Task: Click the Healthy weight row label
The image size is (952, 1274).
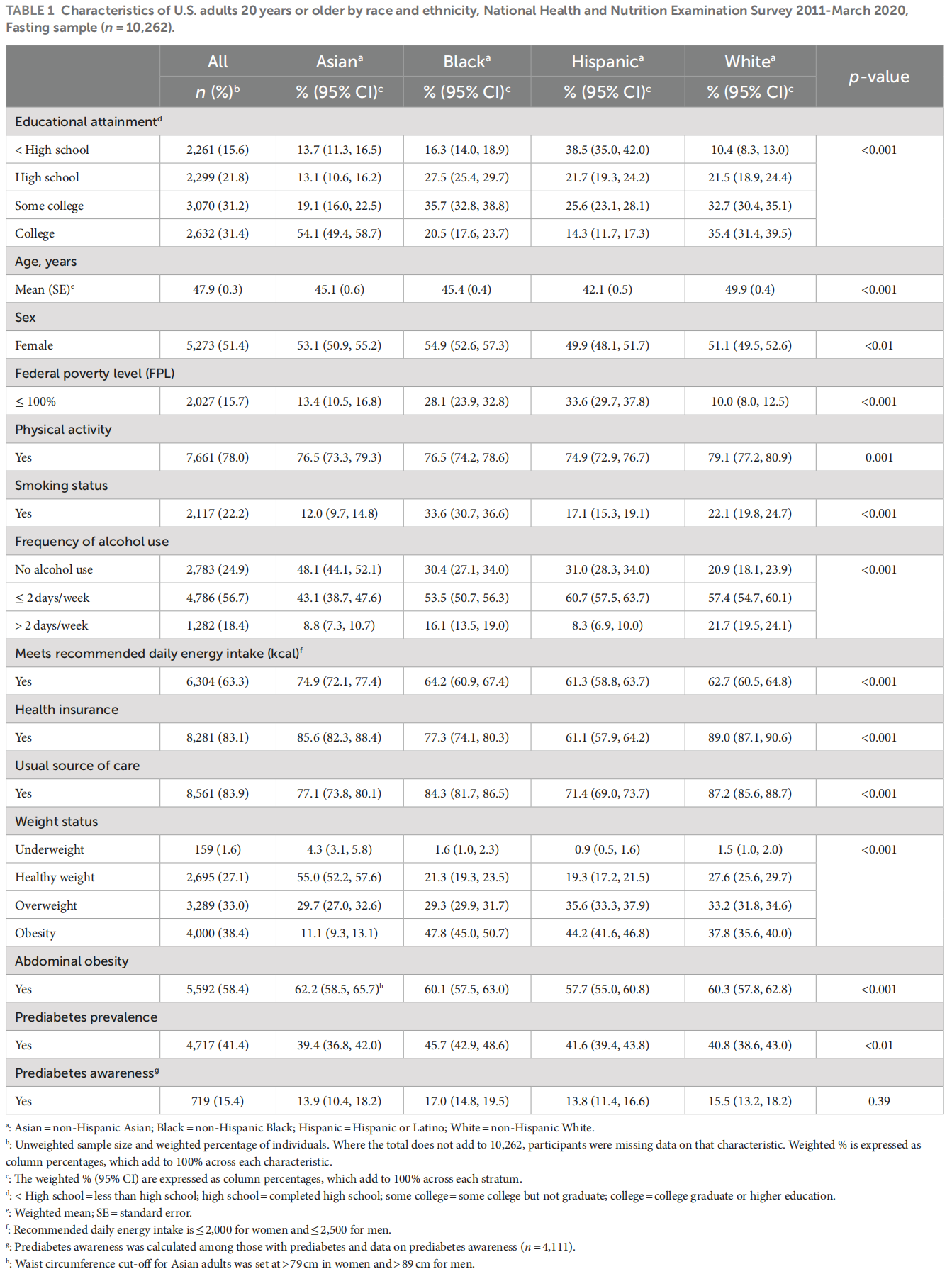Action: tap(55, 877)
